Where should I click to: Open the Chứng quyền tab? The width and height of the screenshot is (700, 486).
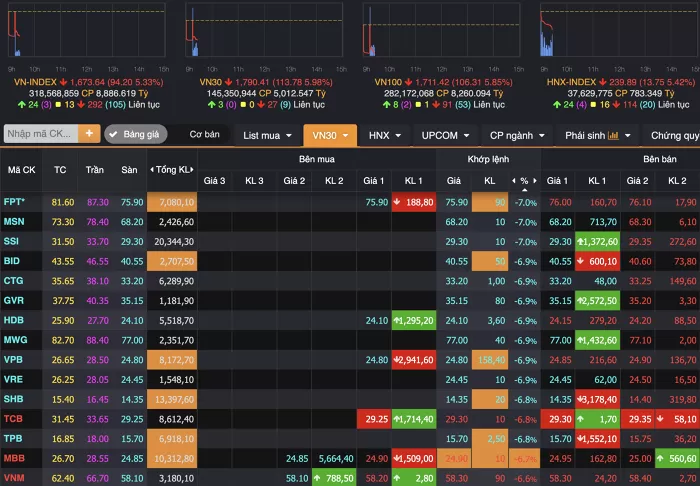(x=674, y=134)
